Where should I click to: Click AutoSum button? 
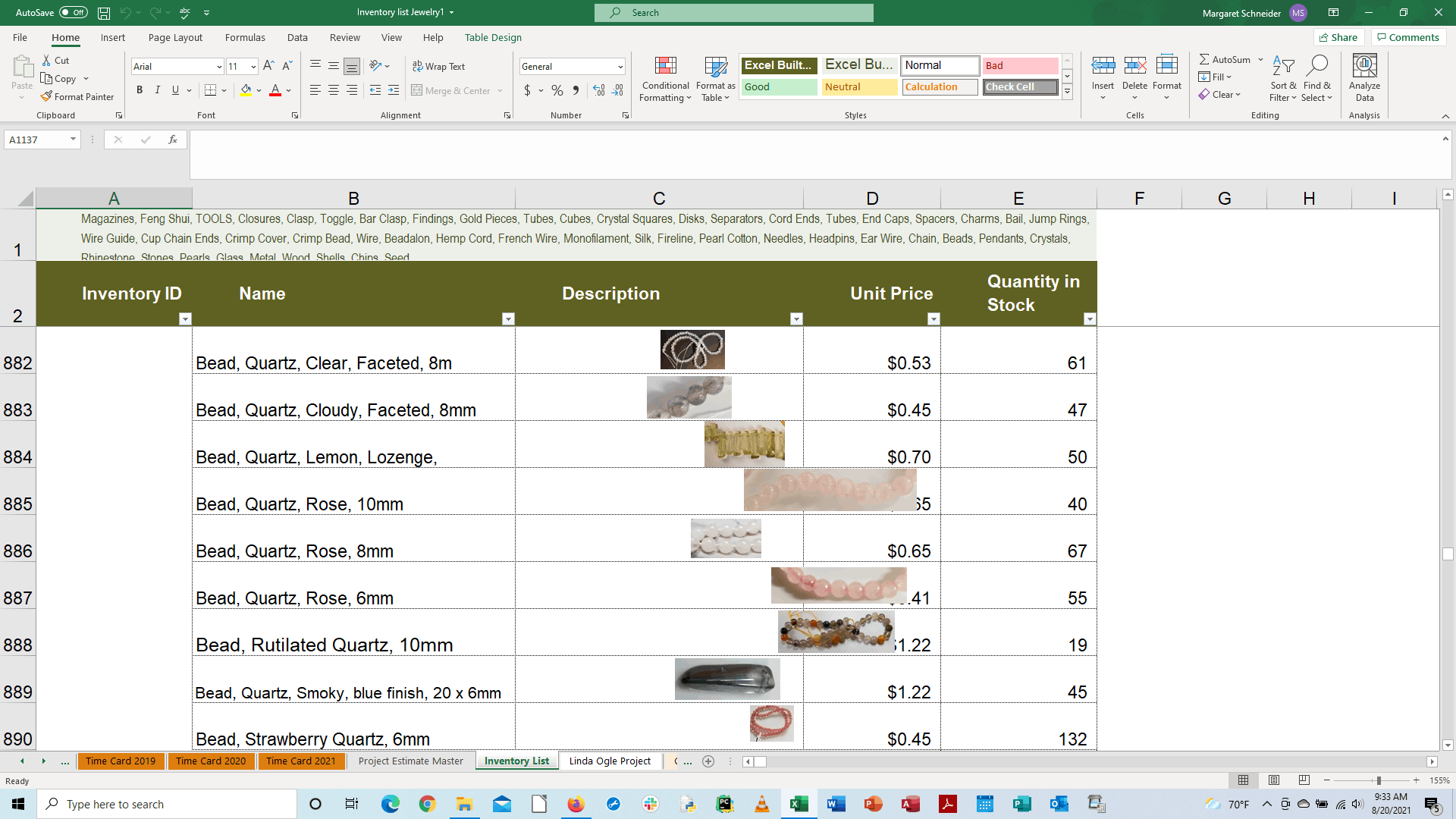tap(1225, 59)
